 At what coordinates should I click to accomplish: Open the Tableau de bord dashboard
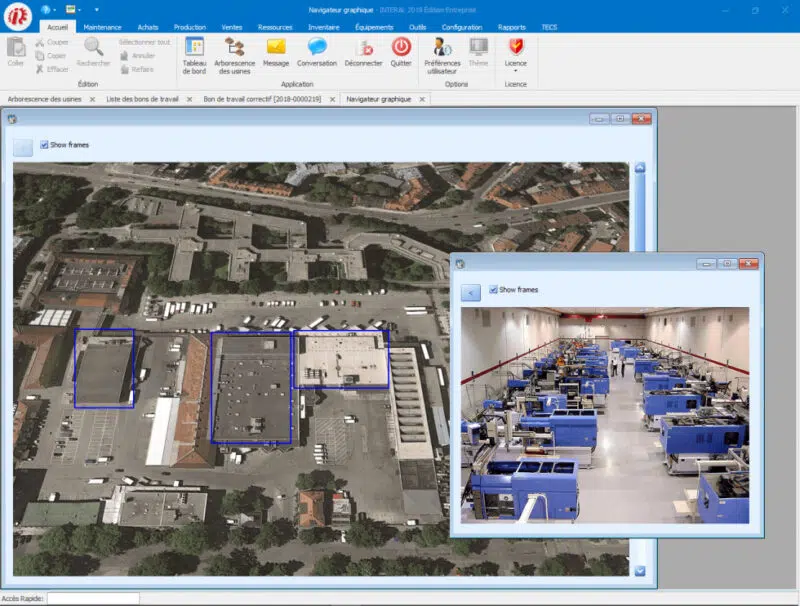click(x=194, y=54)
